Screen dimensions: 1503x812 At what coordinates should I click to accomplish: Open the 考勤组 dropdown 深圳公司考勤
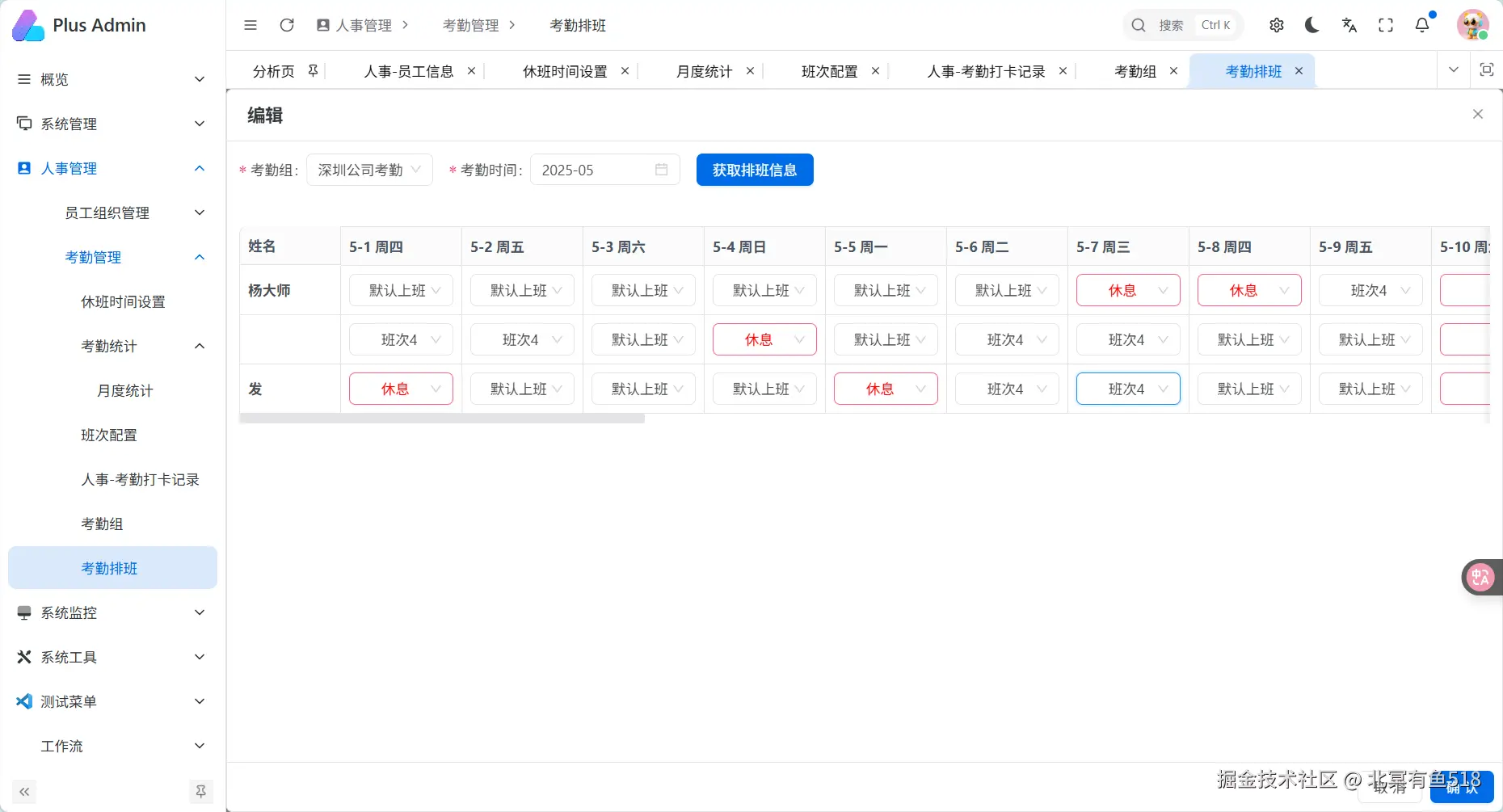tap(369, 170)
